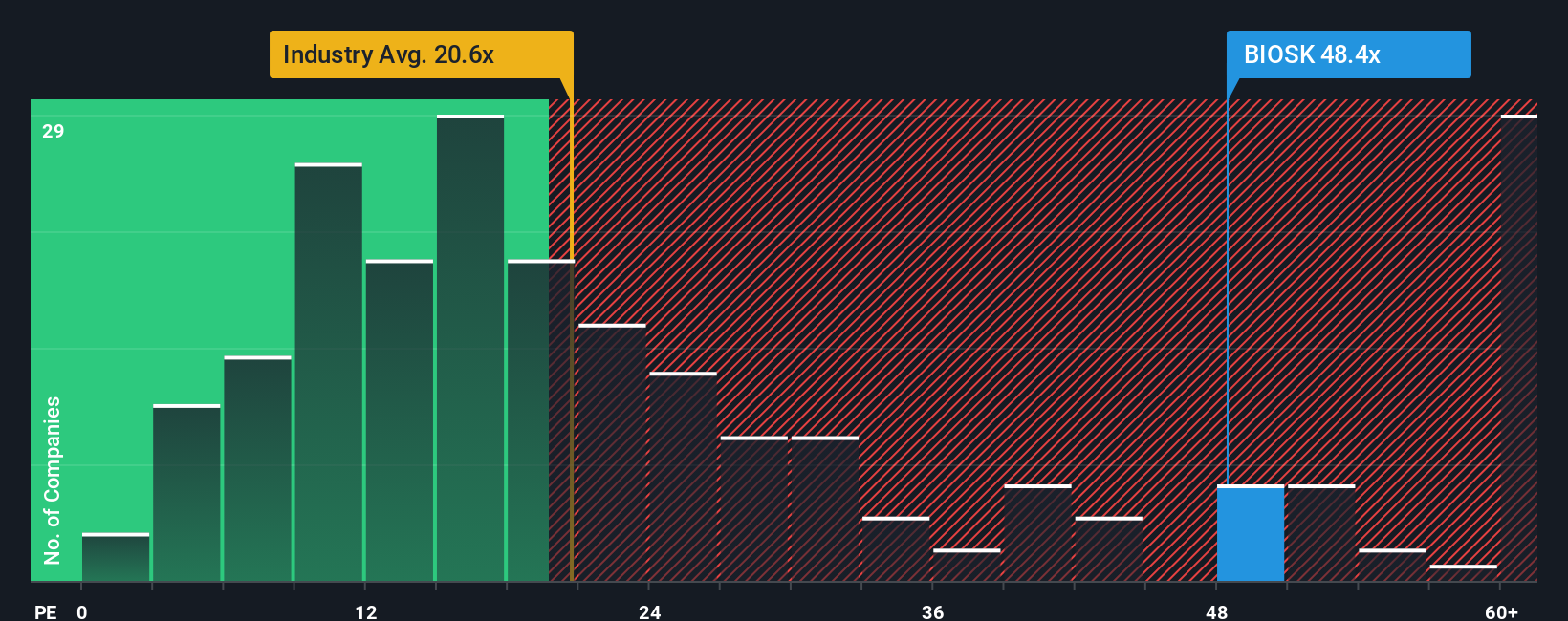Viewport: 1568px width, 621px height.
Task: Click the x-axis label 0
Action: pyautogui.click(x=82, y=612)
